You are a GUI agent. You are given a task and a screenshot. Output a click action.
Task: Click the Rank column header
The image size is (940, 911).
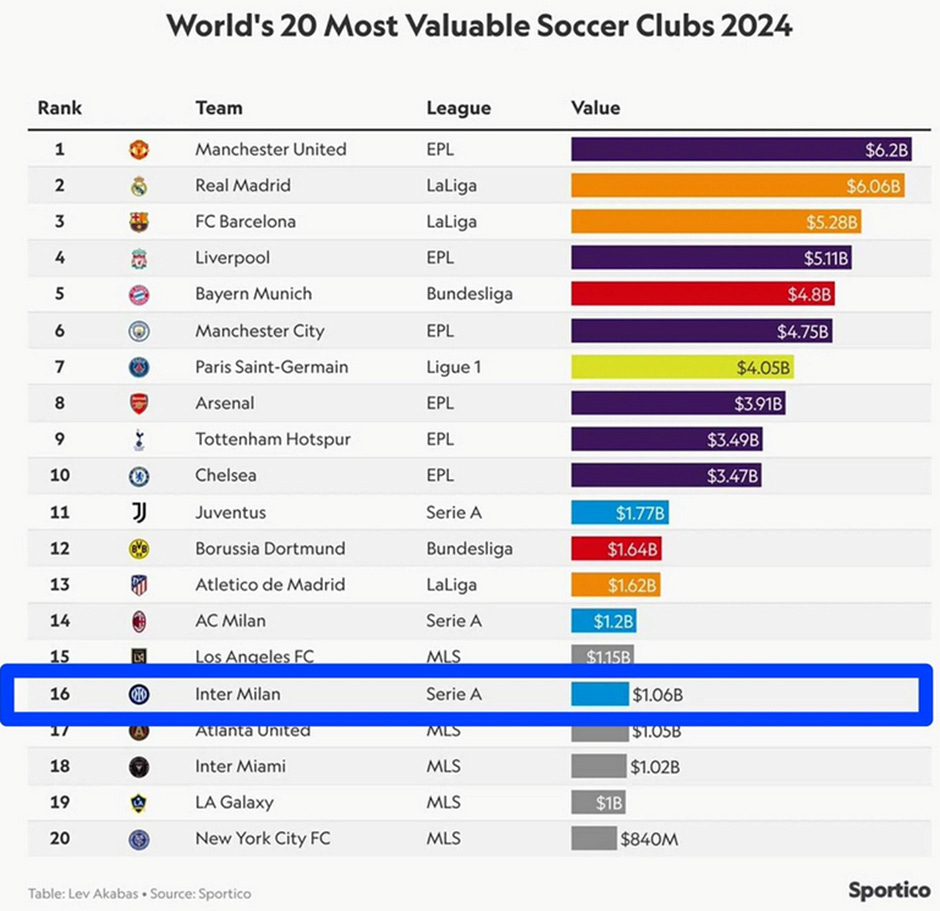pyautogui.click(x=59, y=108)
